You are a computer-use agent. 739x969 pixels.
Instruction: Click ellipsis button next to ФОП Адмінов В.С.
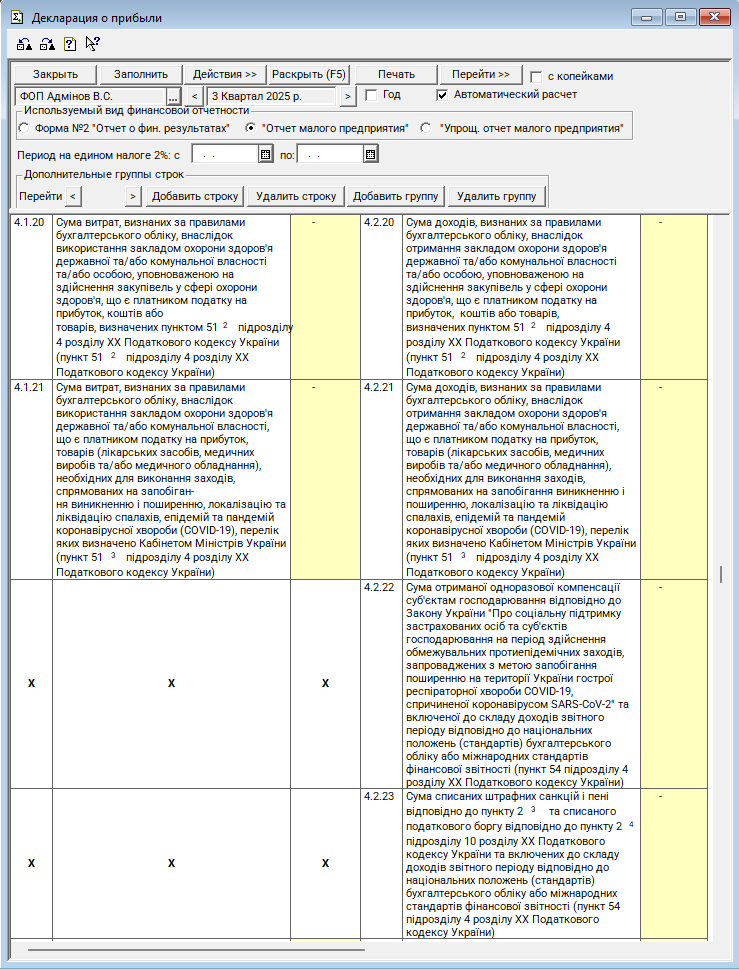(x=173, y=96)
